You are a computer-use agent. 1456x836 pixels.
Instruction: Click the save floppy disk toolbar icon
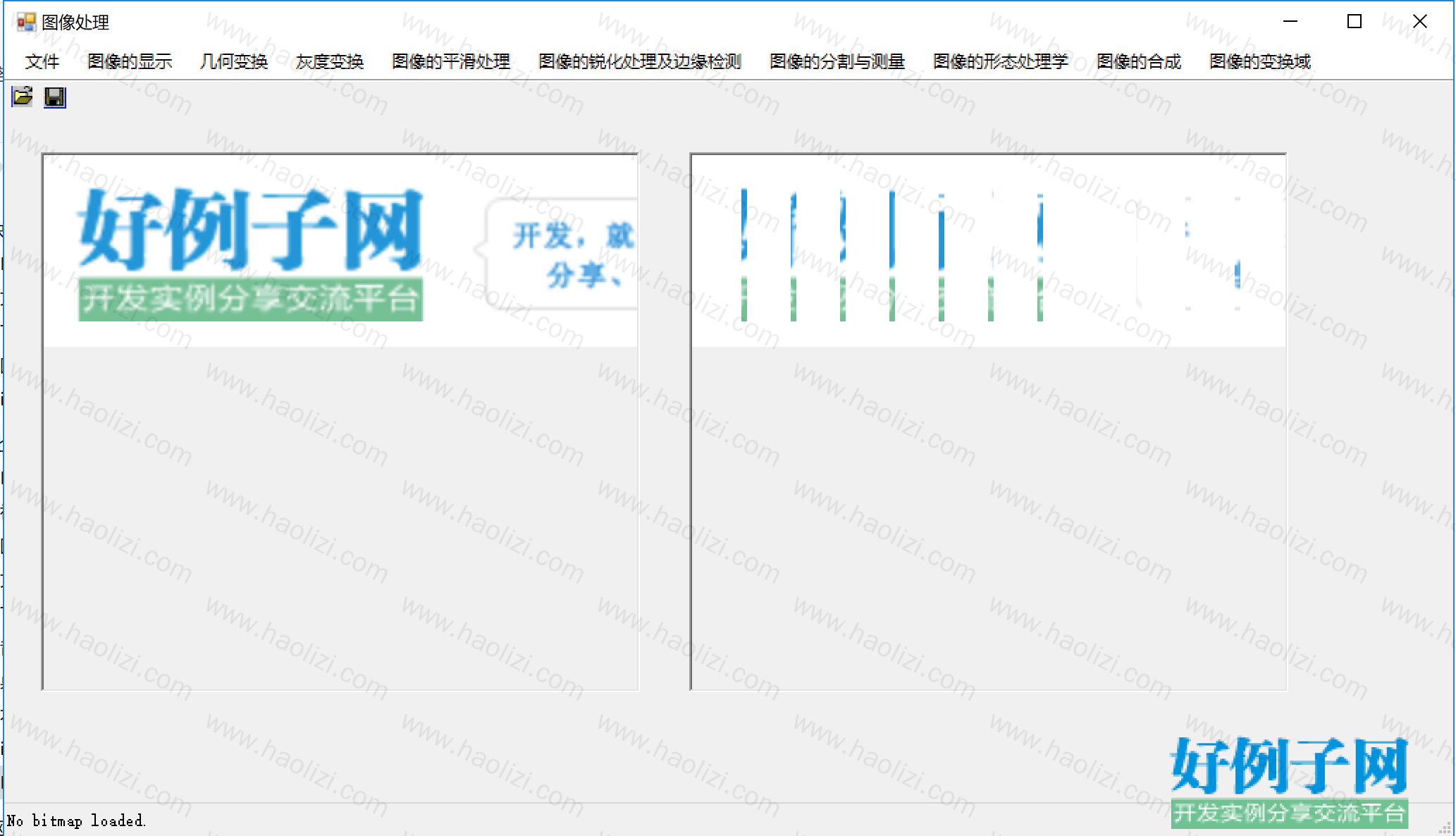coord(55,97)
